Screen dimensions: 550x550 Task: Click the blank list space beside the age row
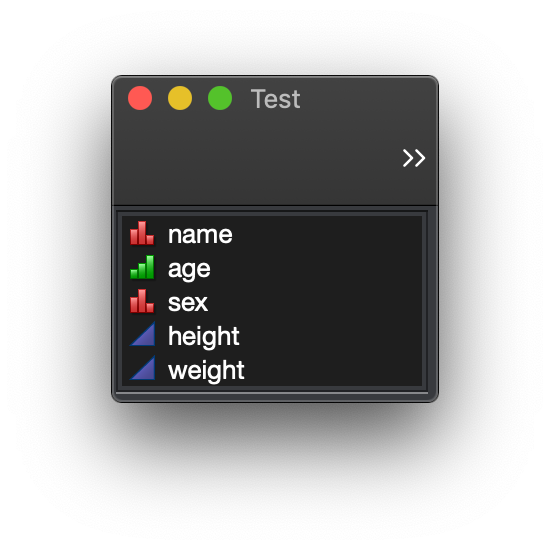point(316,268)
